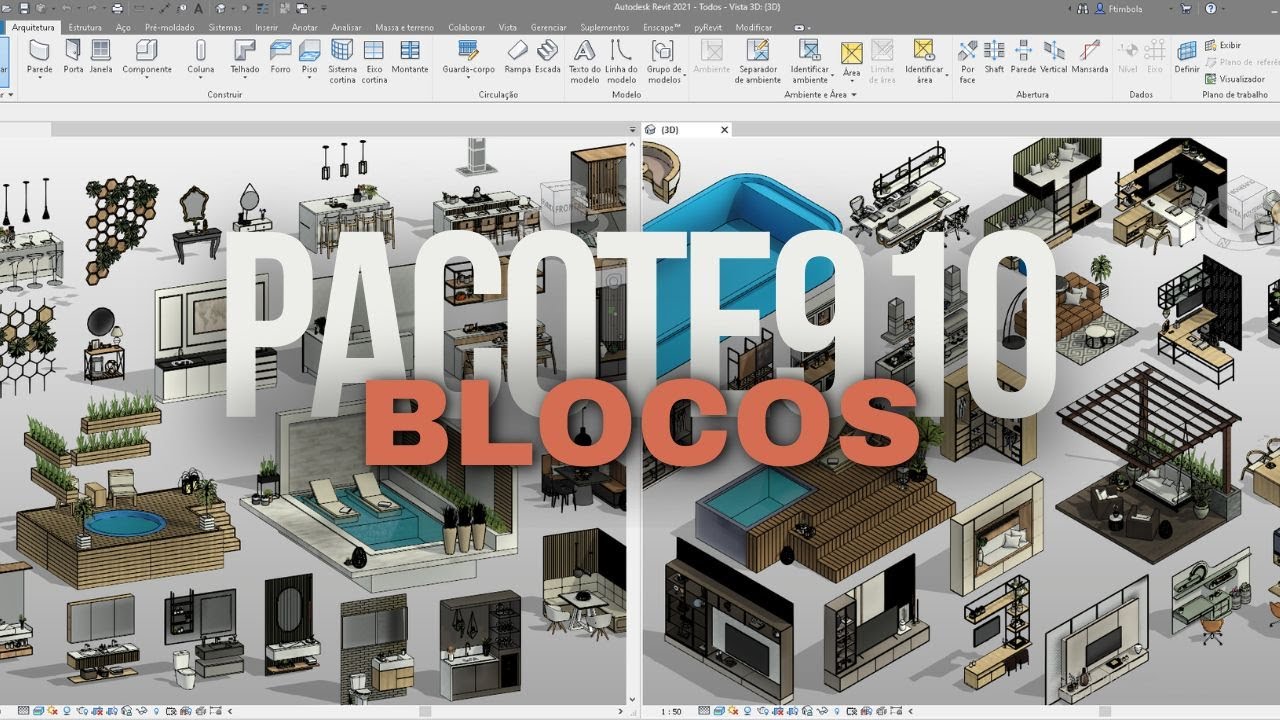The height and width of the screenshot is (720, 1280).
Task: Select the Coluna column tool
Action: tap(200, 58)
